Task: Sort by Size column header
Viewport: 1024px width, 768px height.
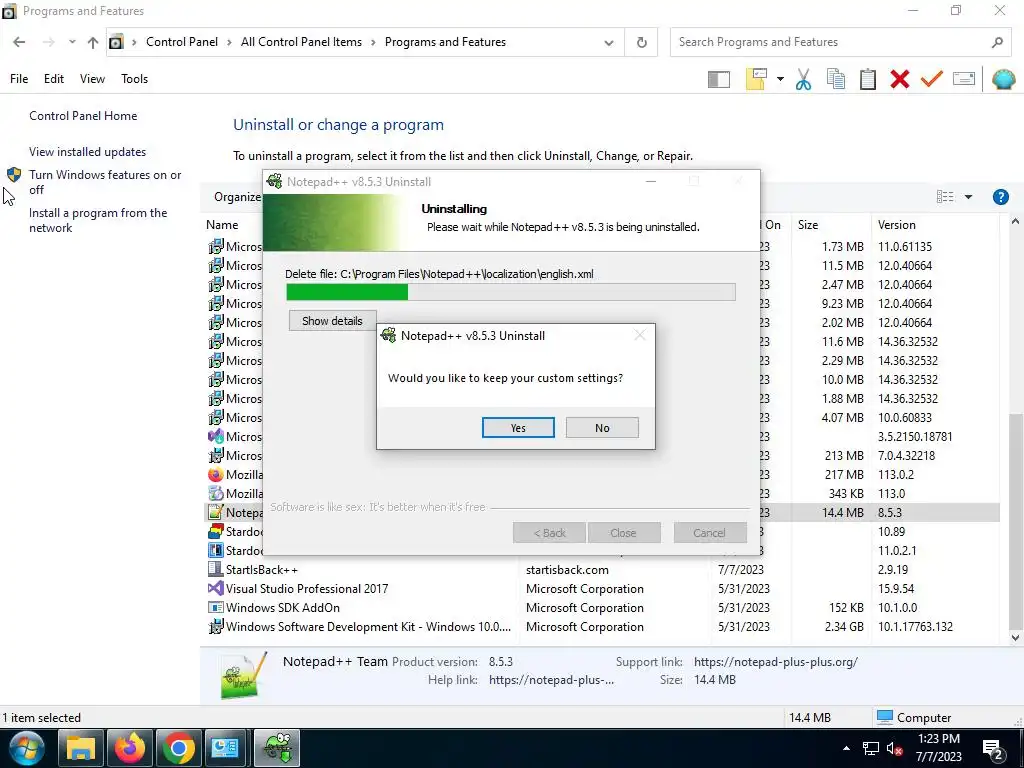Action: (808, 225)
